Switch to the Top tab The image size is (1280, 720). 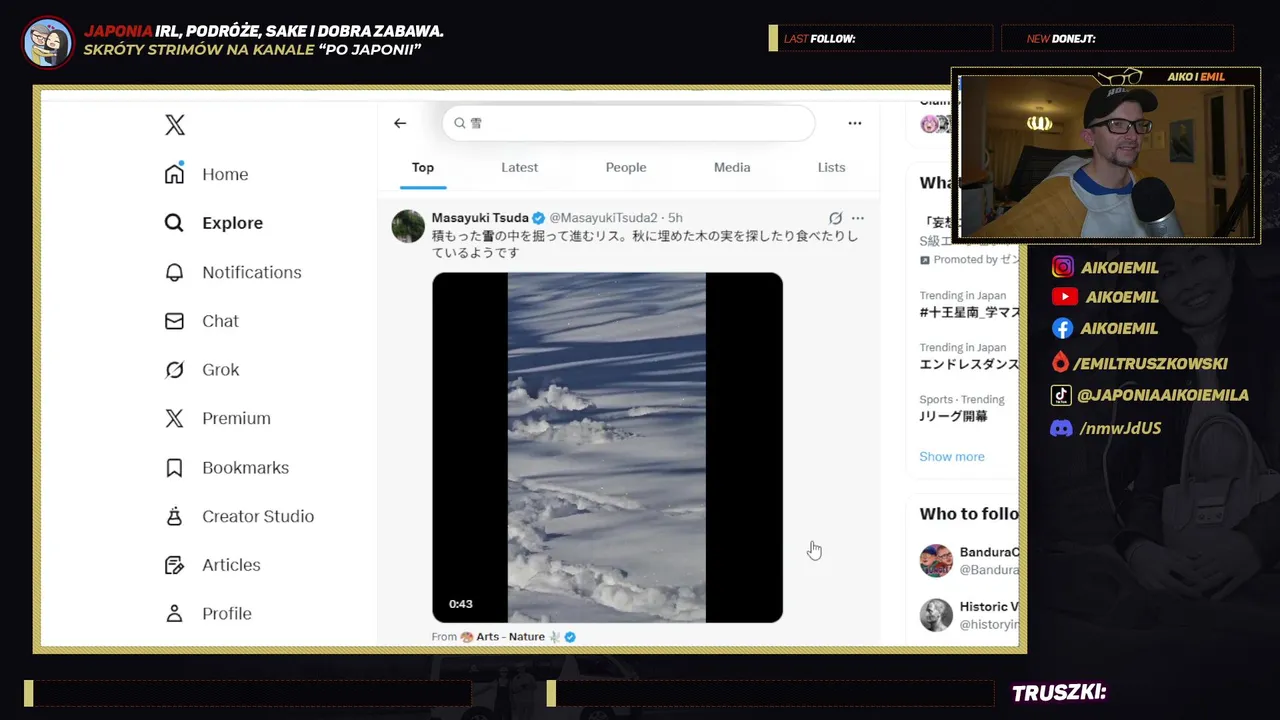423,168
